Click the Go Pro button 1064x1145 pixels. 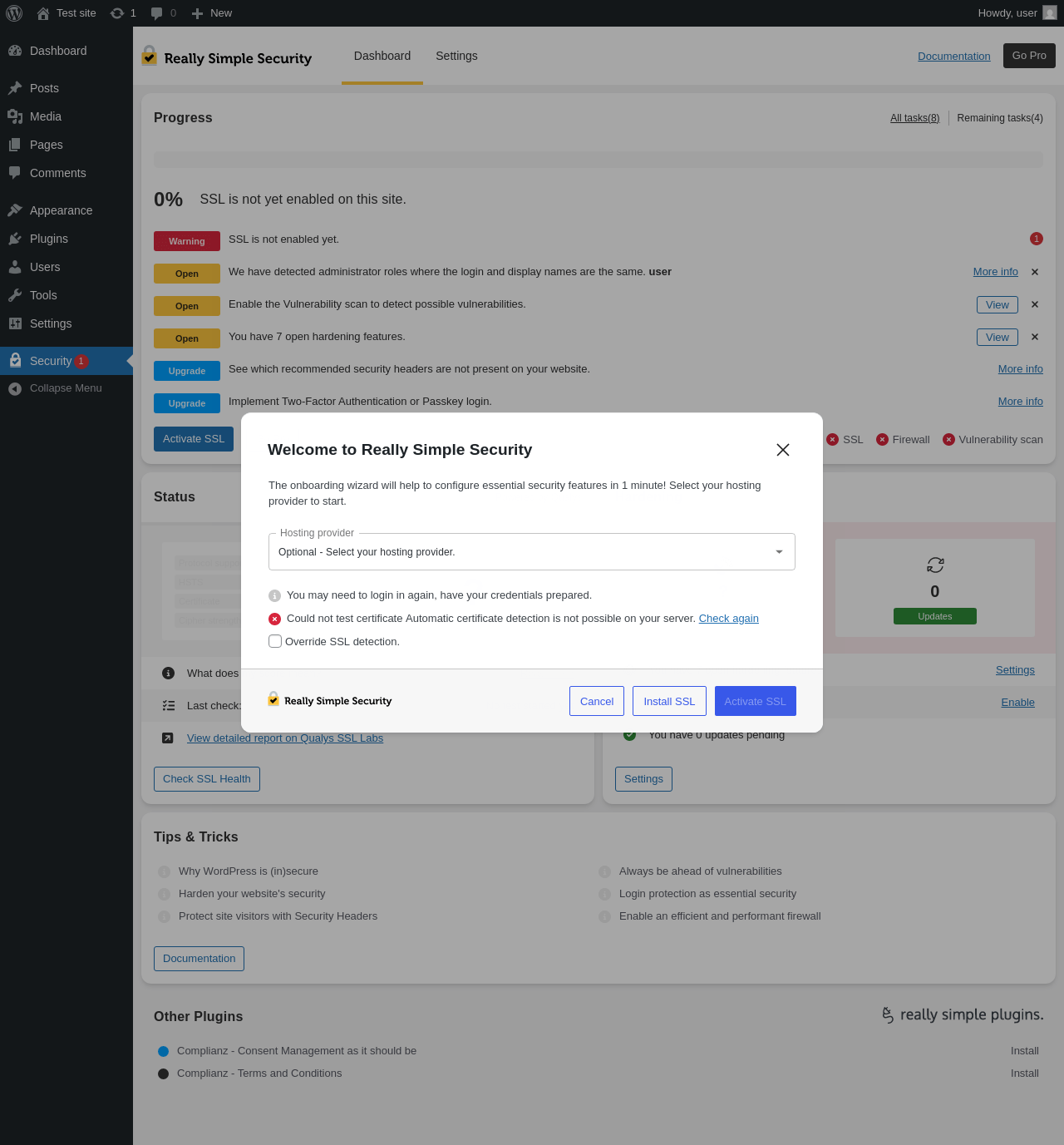click(1029, 56)
